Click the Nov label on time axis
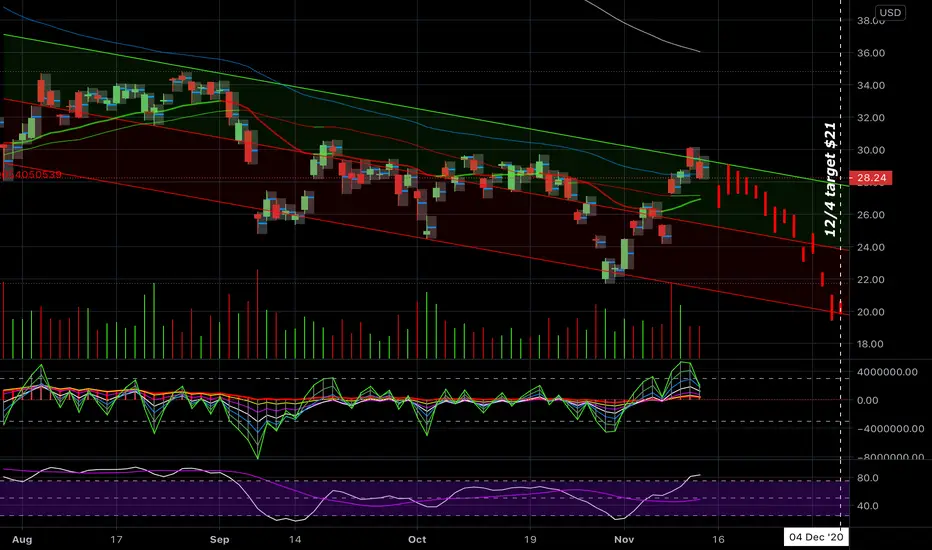932x550 pixels. pos(624,539)
